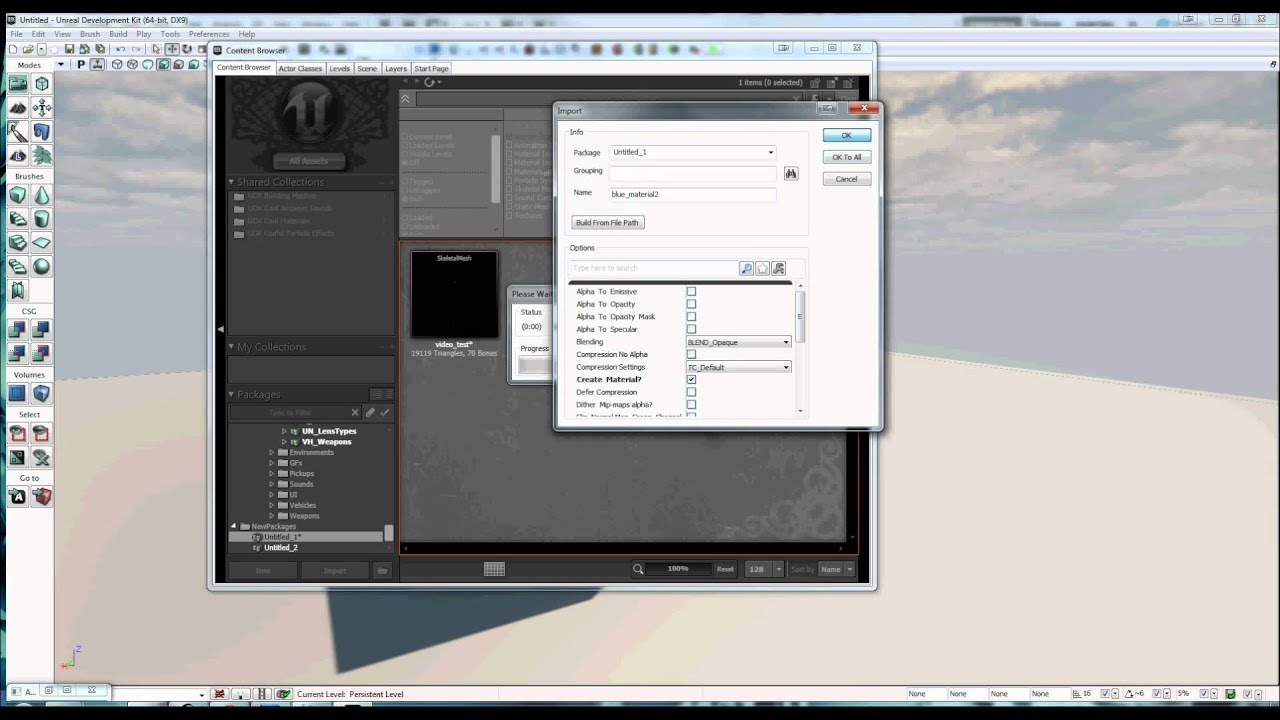Image resolution: width=1280 pixels, height=720 pixels.
Task: Click Save icon in main toolbar
Action: [69, 49]
